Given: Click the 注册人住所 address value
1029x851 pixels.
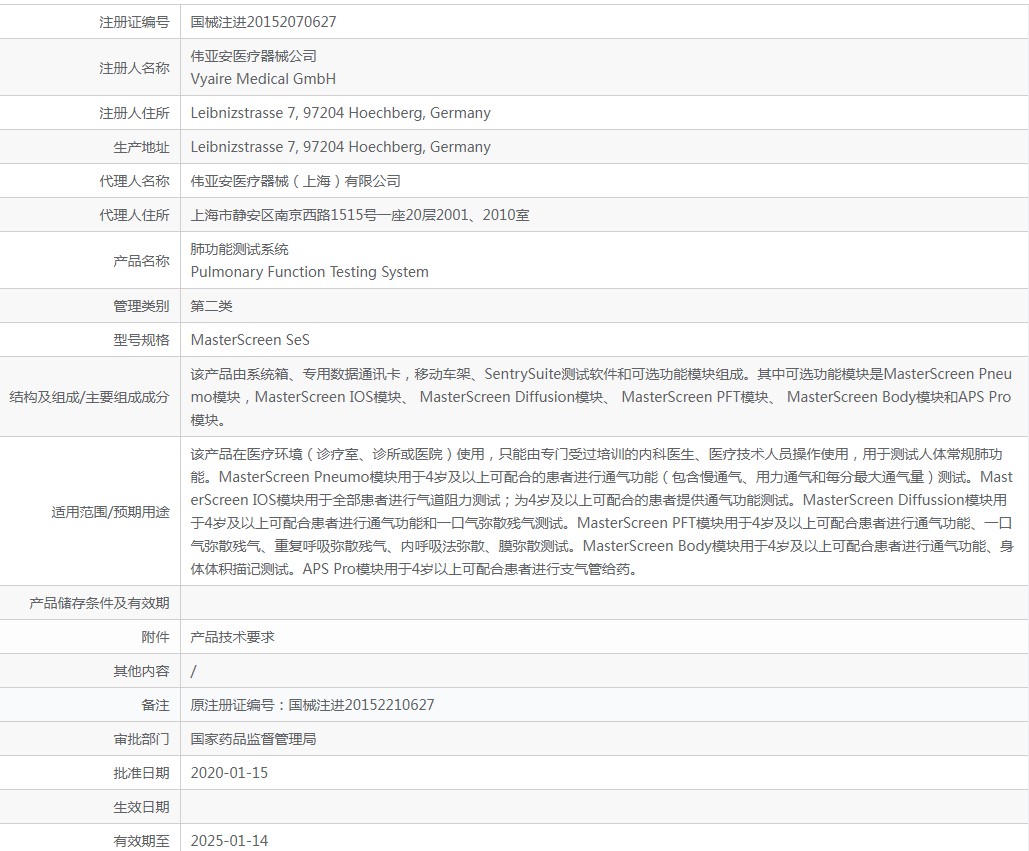Looking at the screenshot, I should pyautogui.click(x=341, y=113).
